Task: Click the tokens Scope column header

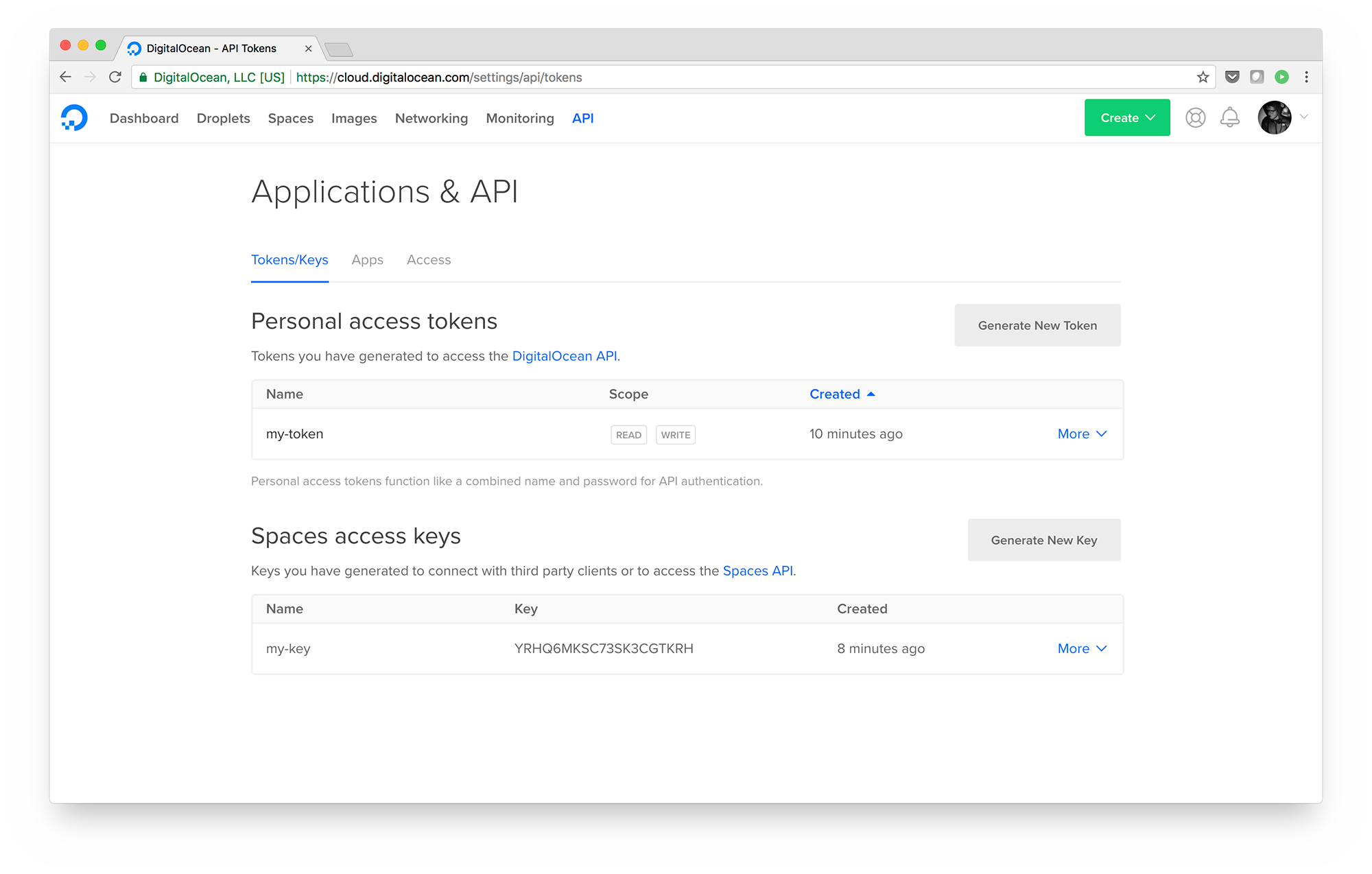Action: click(x=628, y=394)
